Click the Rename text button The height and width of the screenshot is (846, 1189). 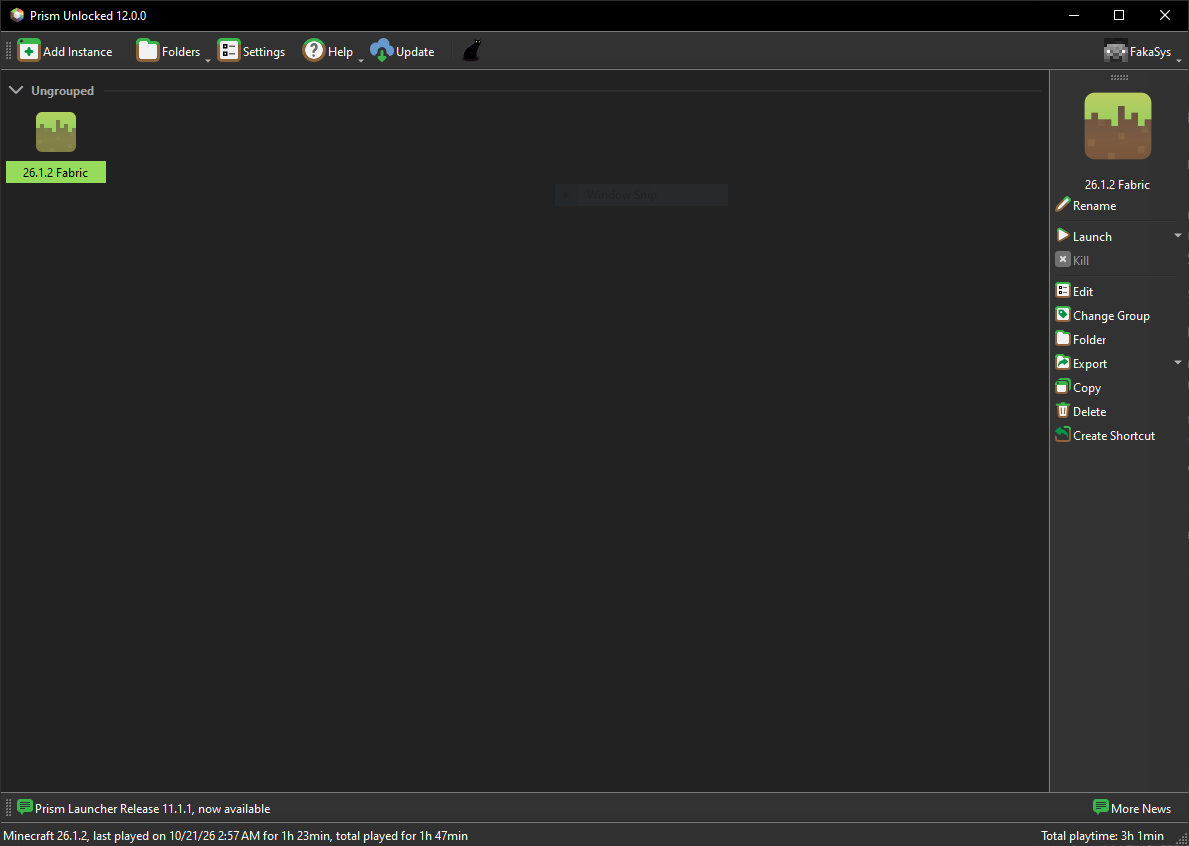coord(1094,205)
